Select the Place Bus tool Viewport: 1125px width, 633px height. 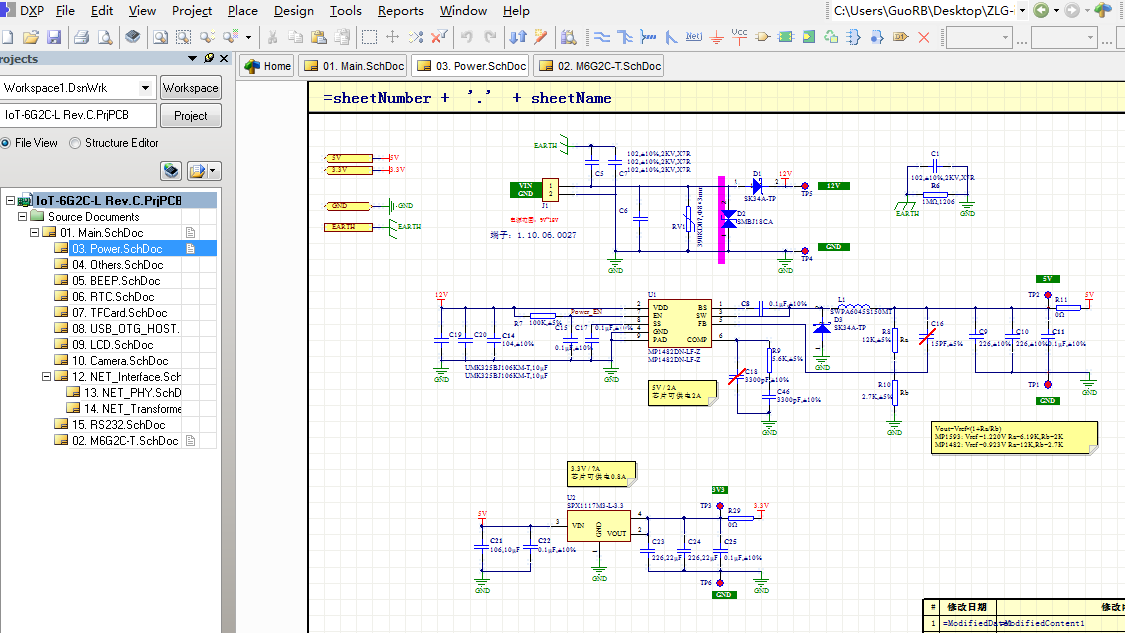click(625, 37)
